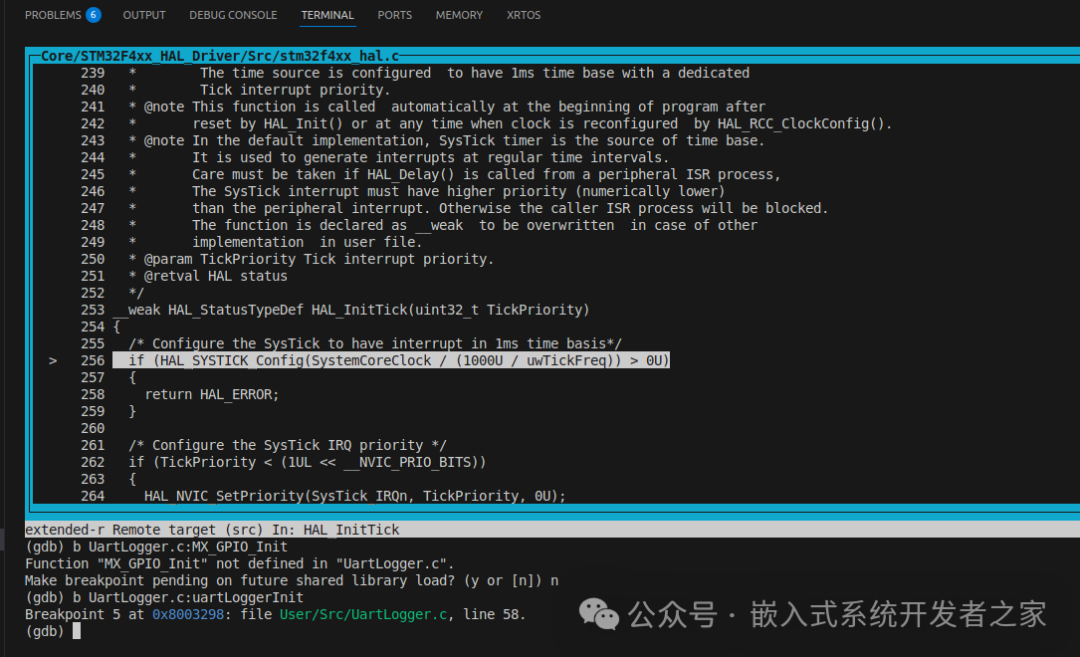Click the 'return HAL_ERROR;' line 258

point(211,395)
